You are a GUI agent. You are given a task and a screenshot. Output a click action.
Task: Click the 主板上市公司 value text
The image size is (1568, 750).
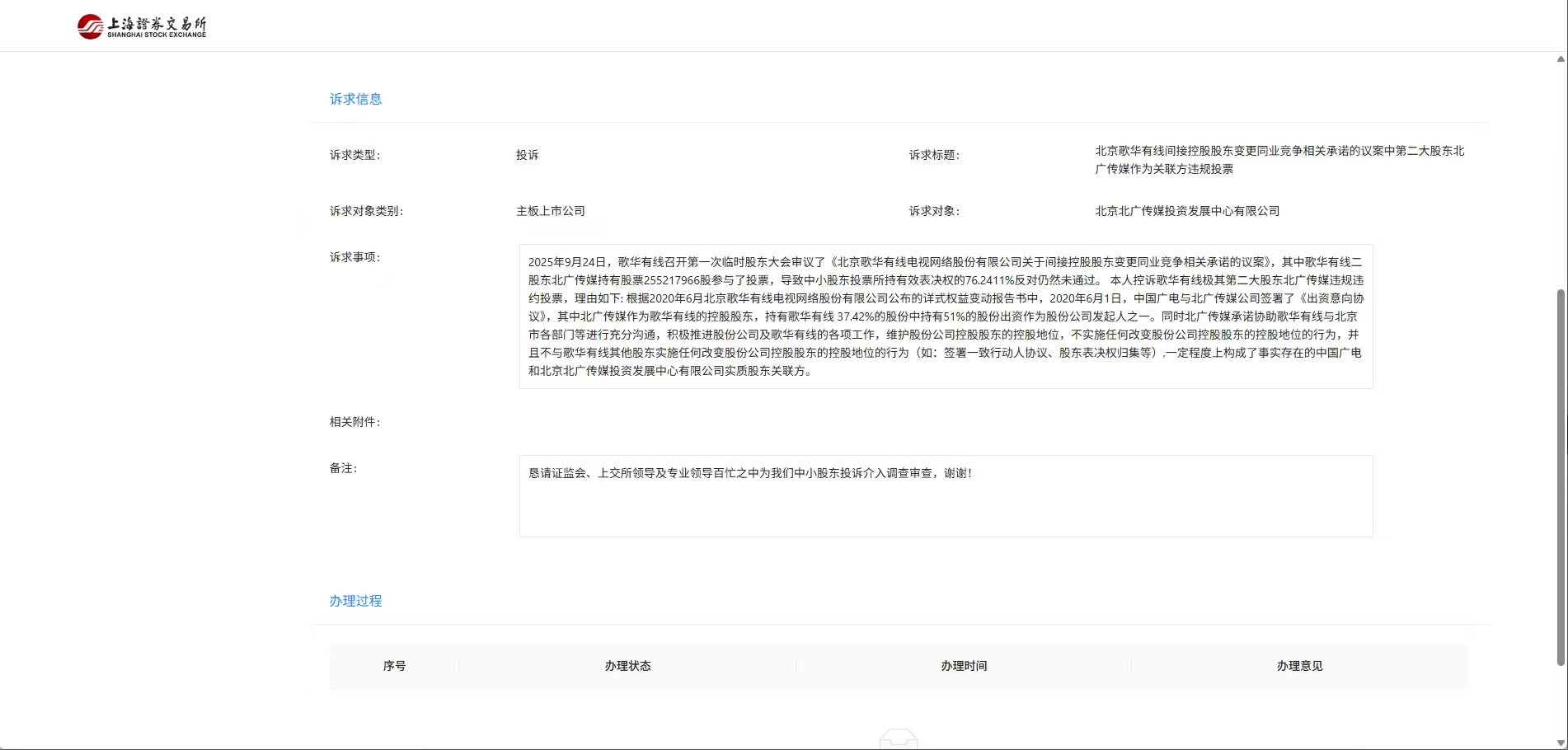(x=551, y=211)
